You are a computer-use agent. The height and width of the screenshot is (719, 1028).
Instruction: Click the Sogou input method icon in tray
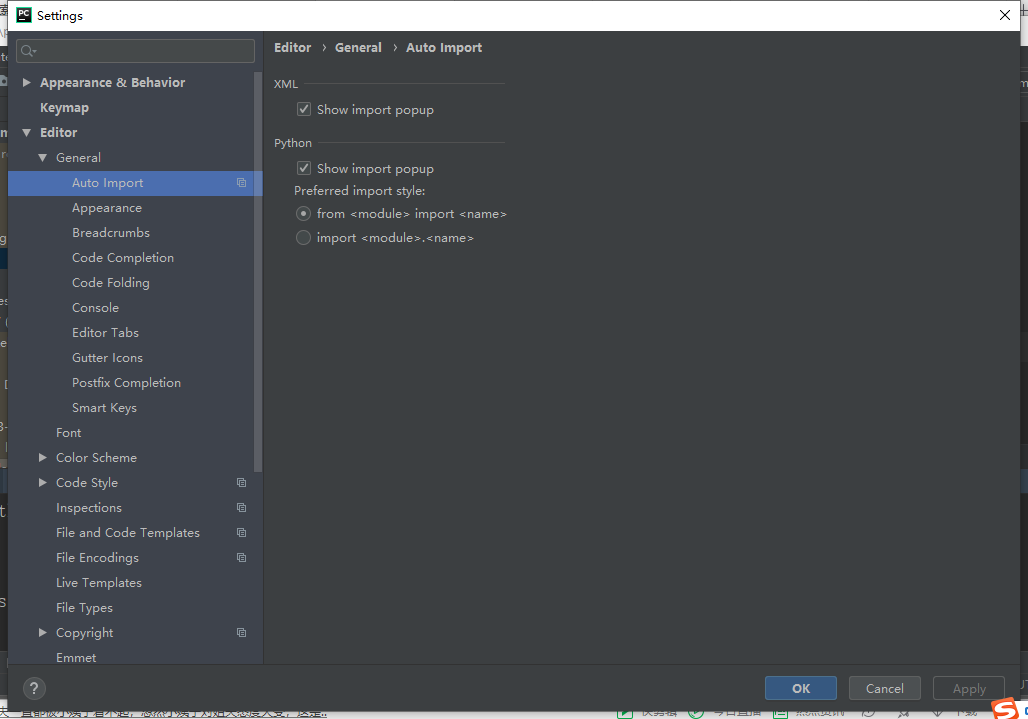pos(1005,709)
